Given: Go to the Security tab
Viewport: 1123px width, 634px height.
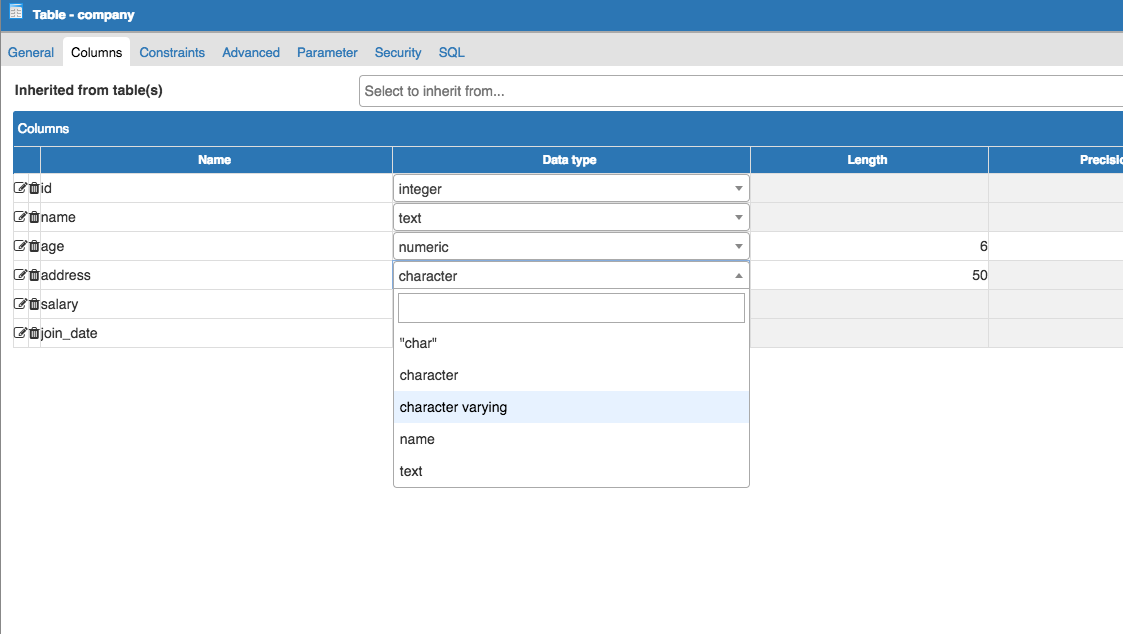Looking at the screenshot, I should (x=398, y=52).
